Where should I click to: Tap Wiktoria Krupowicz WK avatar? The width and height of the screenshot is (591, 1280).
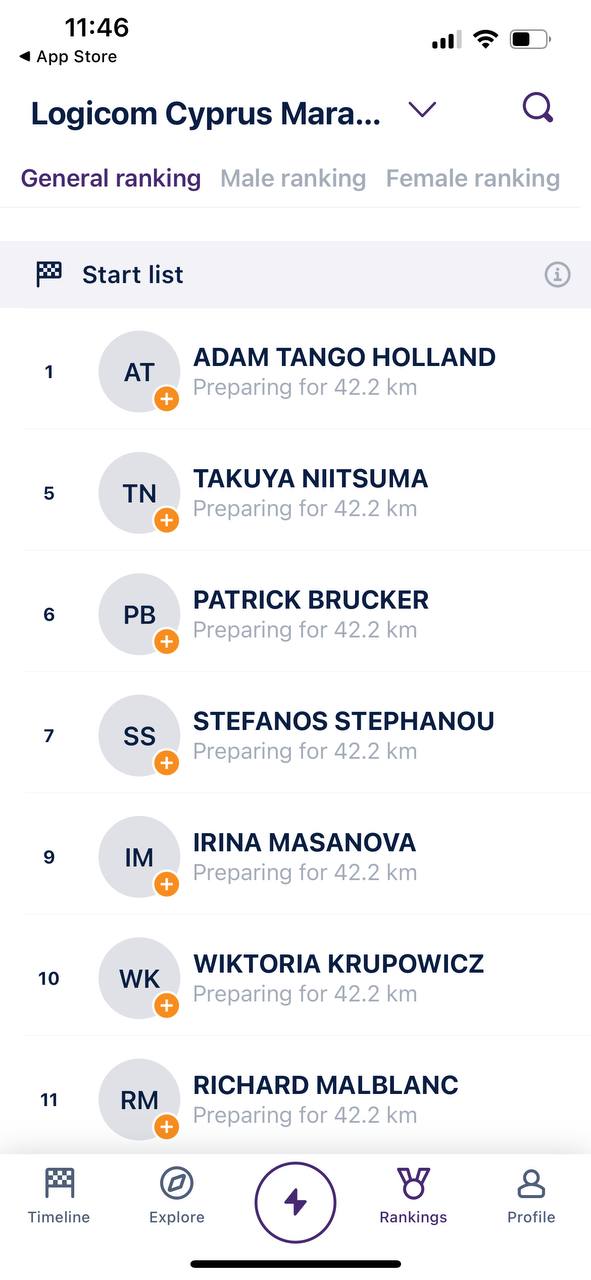coord(139,978)
